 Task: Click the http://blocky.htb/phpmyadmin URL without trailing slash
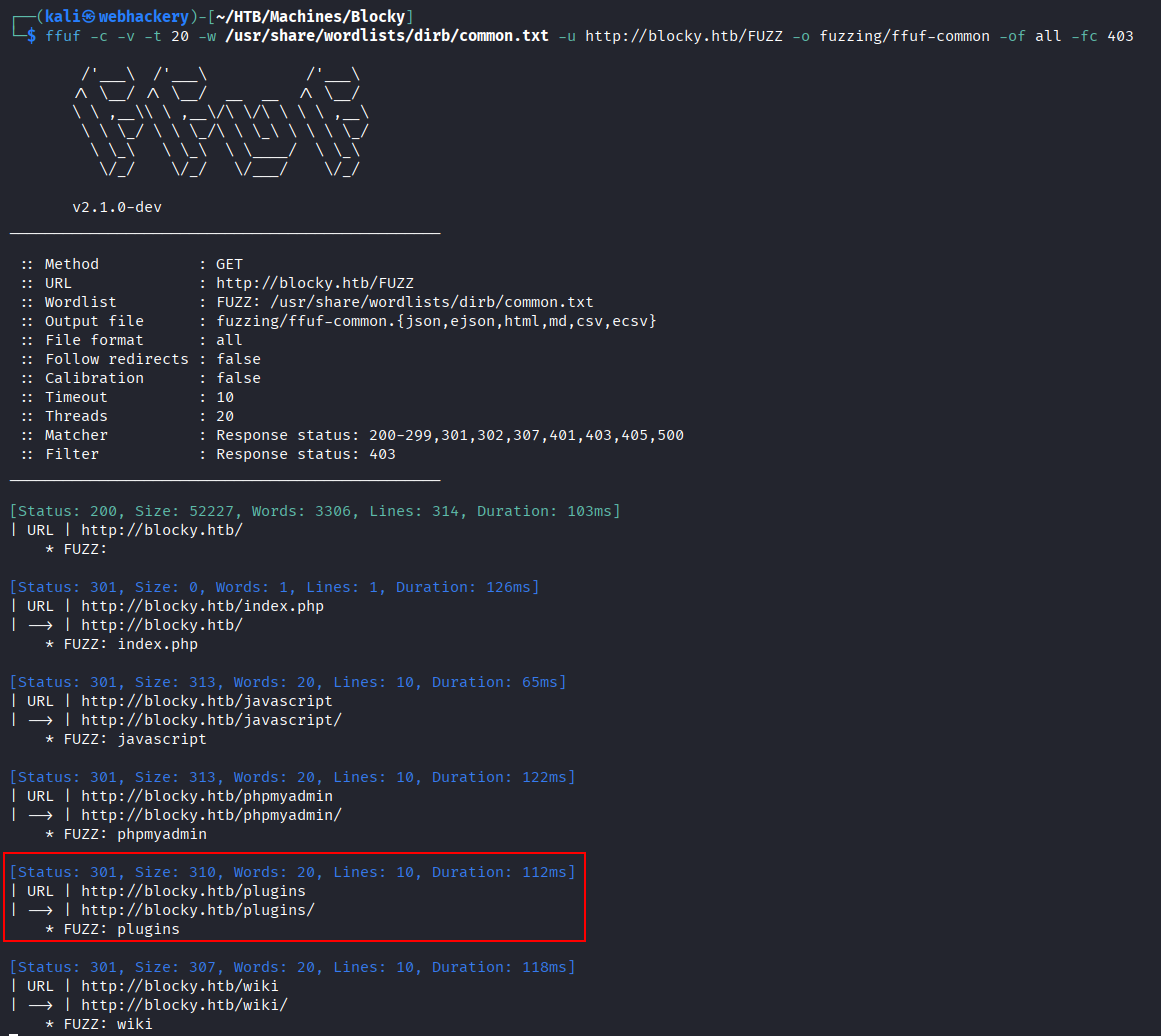pyautogui.click(x=206, y=796)
